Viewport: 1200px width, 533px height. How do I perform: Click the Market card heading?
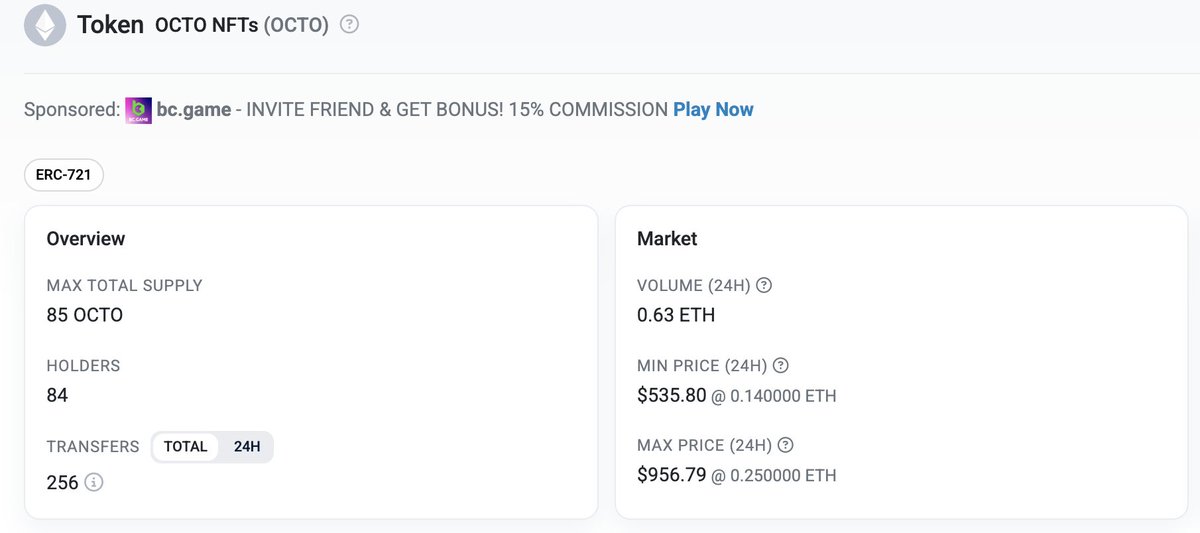tap(667, 238)
